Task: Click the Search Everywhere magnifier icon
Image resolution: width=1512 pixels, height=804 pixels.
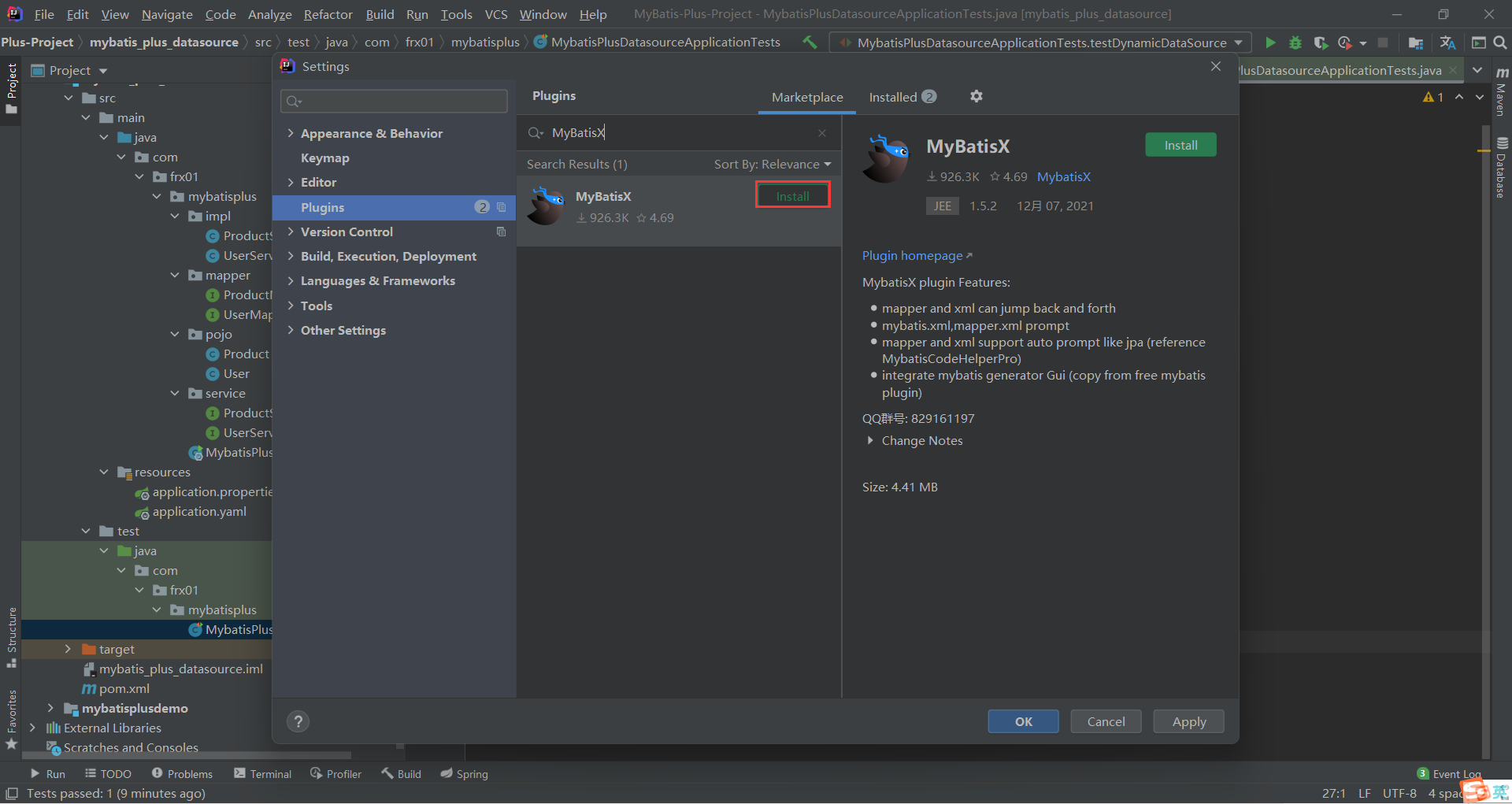Action: coord(1500,43)
